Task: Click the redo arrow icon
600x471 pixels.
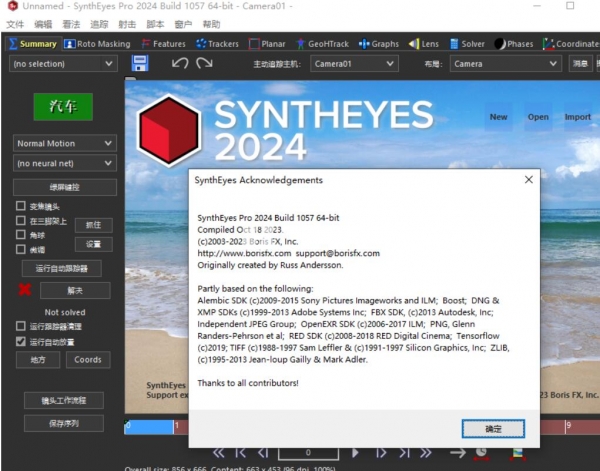Action: 204,63
